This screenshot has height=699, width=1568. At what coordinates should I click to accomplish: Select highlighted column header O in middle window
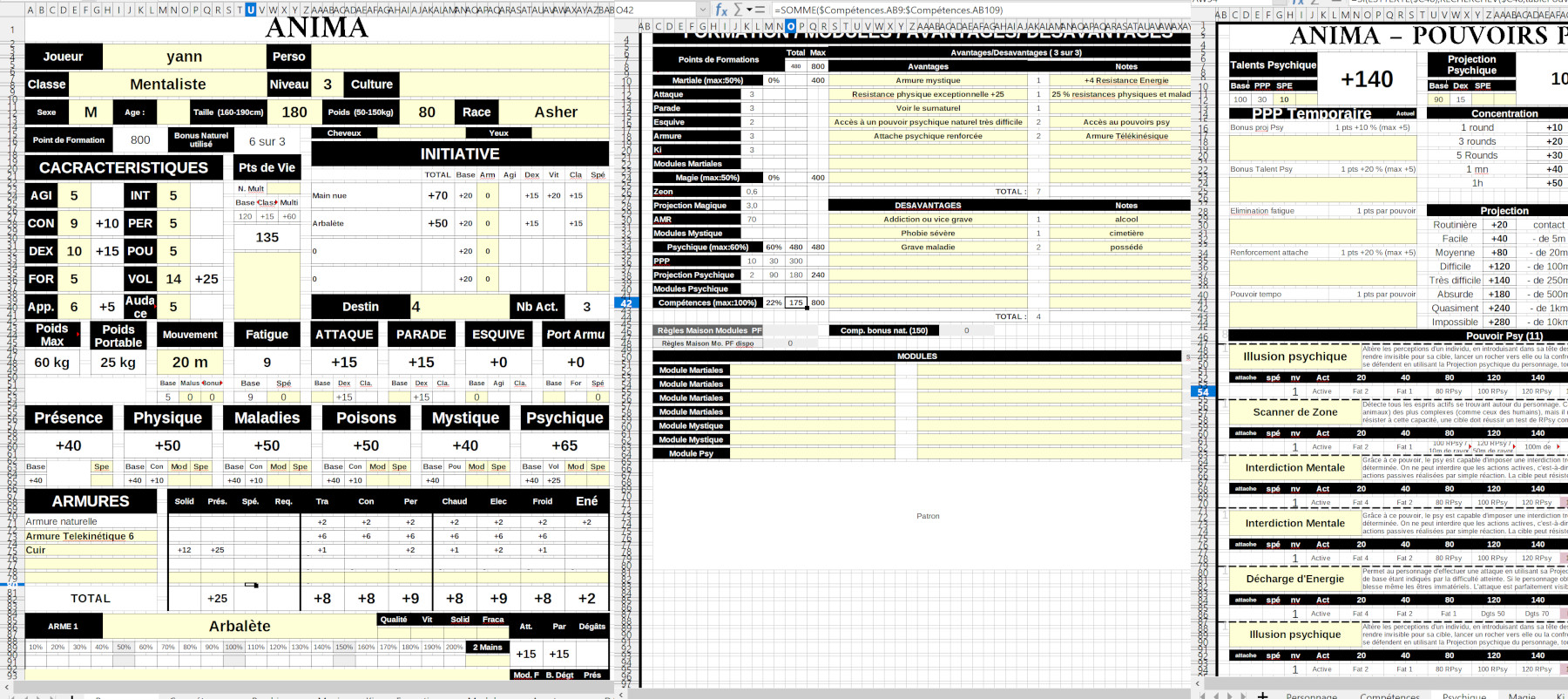tap(790, 26)
